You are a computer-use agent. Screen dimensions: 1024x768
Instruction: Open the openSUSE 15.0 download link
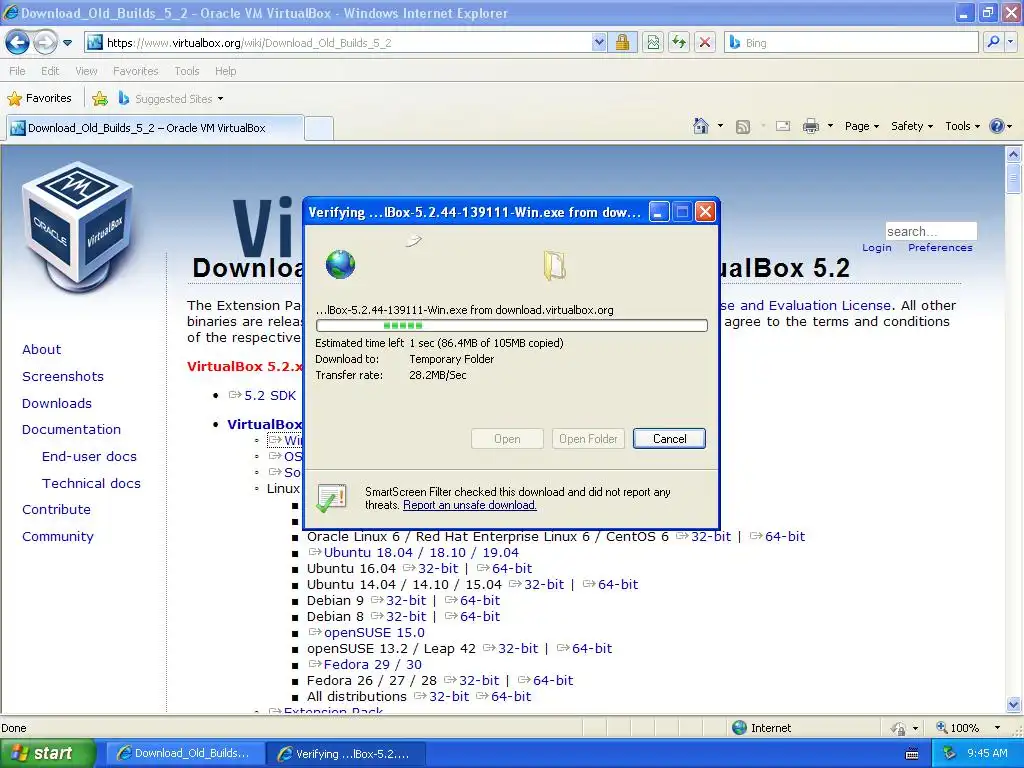click(x=366, y=632)
